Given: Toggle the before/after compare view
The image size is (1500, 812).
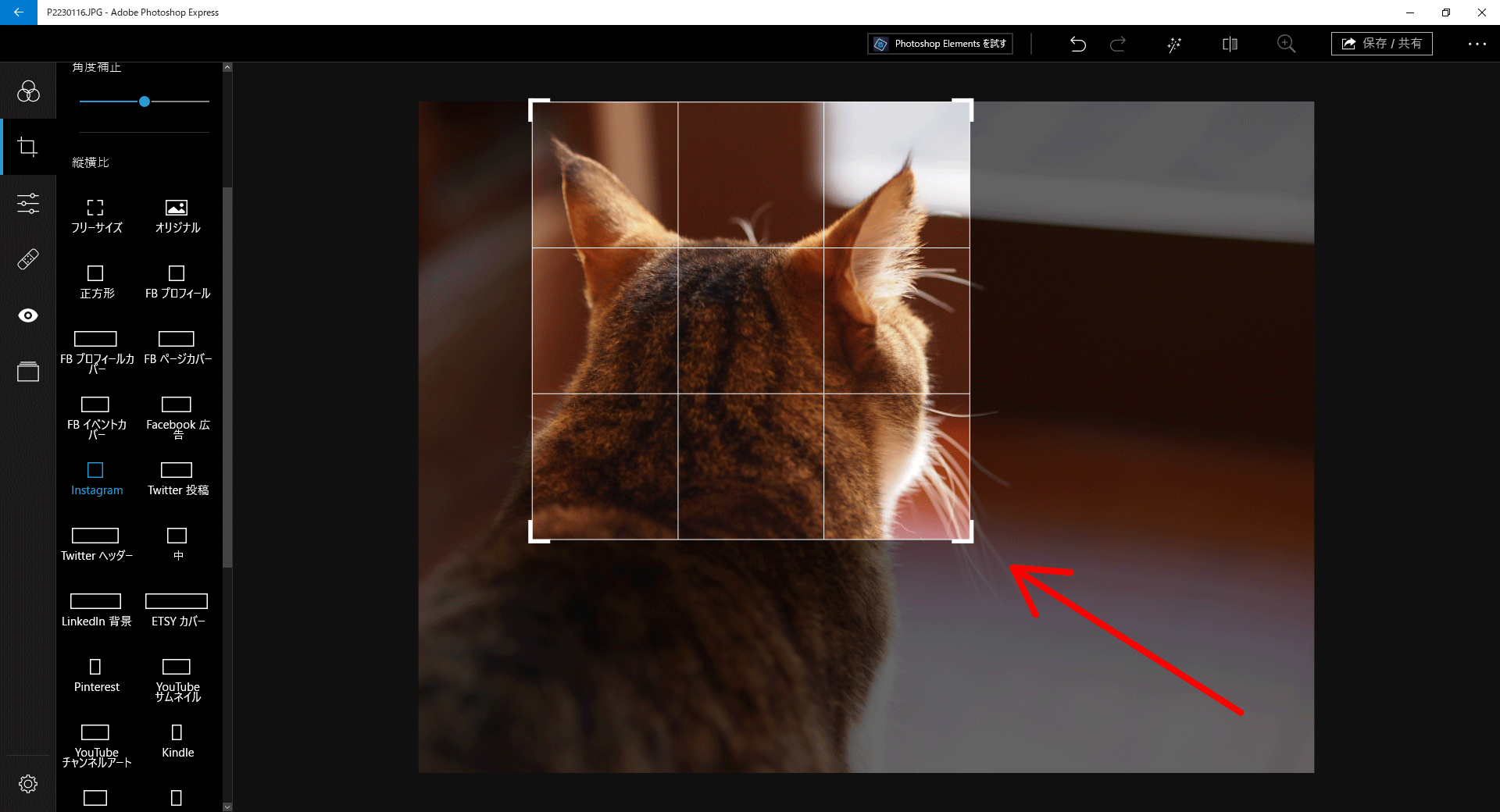Looking at the screenshot, I should [x=1230, y=45].
